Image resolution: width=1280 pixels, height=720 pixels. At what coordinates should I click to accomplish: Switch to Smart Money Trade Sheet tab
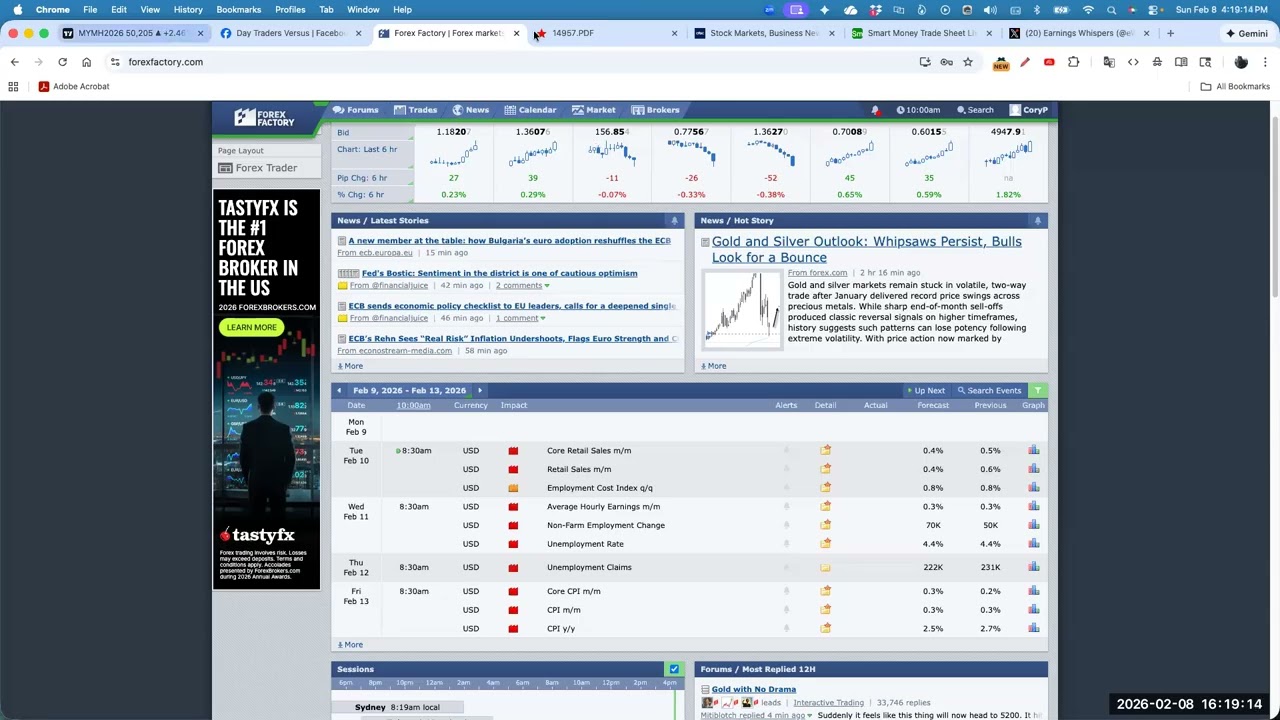point(921,33)
